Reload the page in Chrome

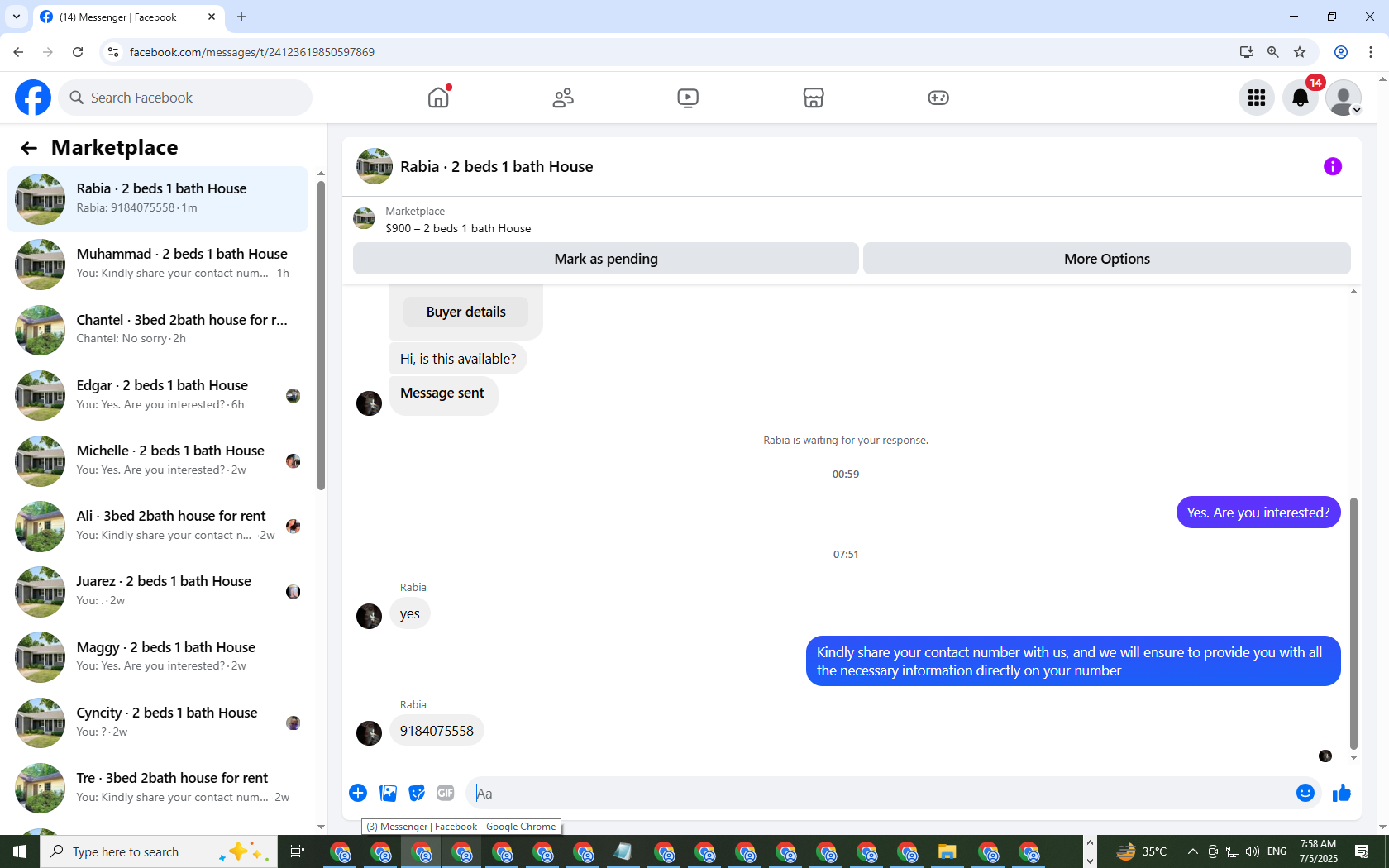click(x=78, y=52)
